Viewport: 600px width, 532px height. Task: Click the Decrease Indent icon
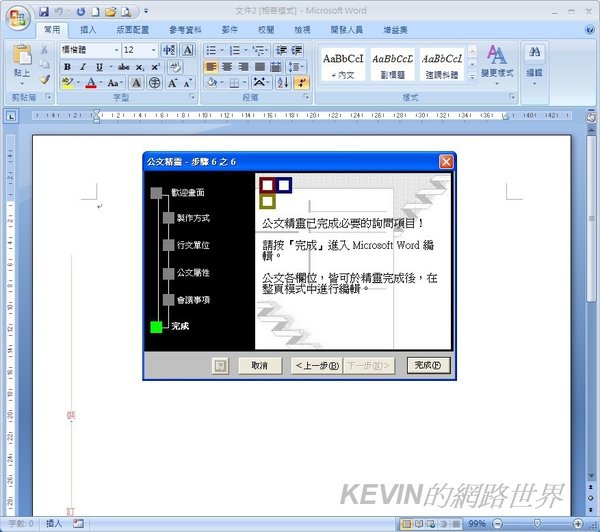coord(281,50)
